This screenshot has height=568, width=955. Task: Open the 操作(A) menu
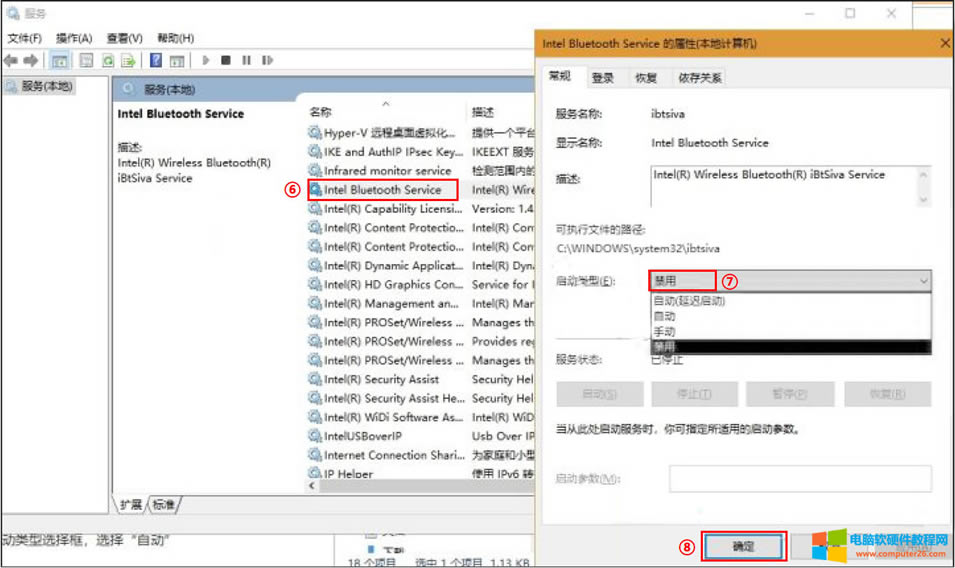point(74,38)
